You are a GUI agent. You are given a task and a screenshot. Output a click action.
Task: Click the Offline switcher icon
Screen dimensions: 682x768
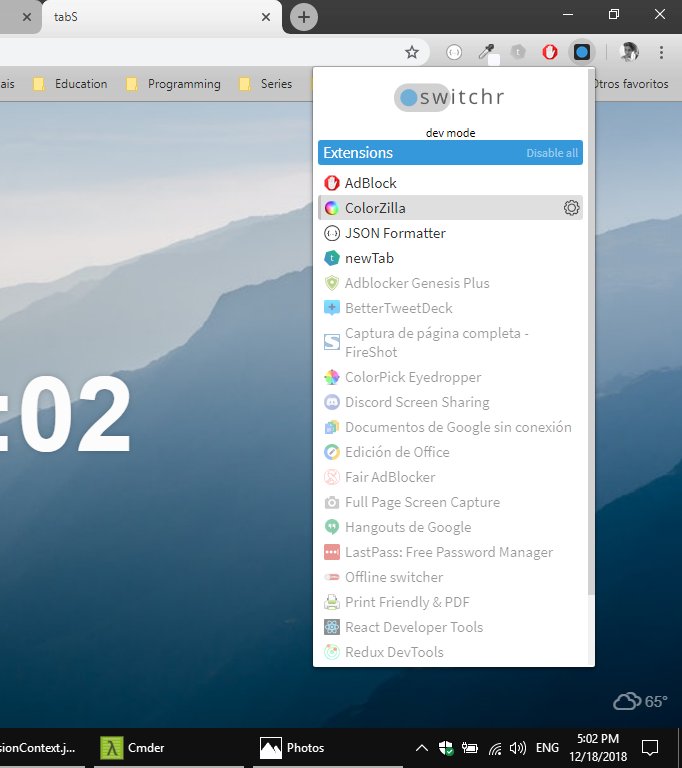click(332, 577)
